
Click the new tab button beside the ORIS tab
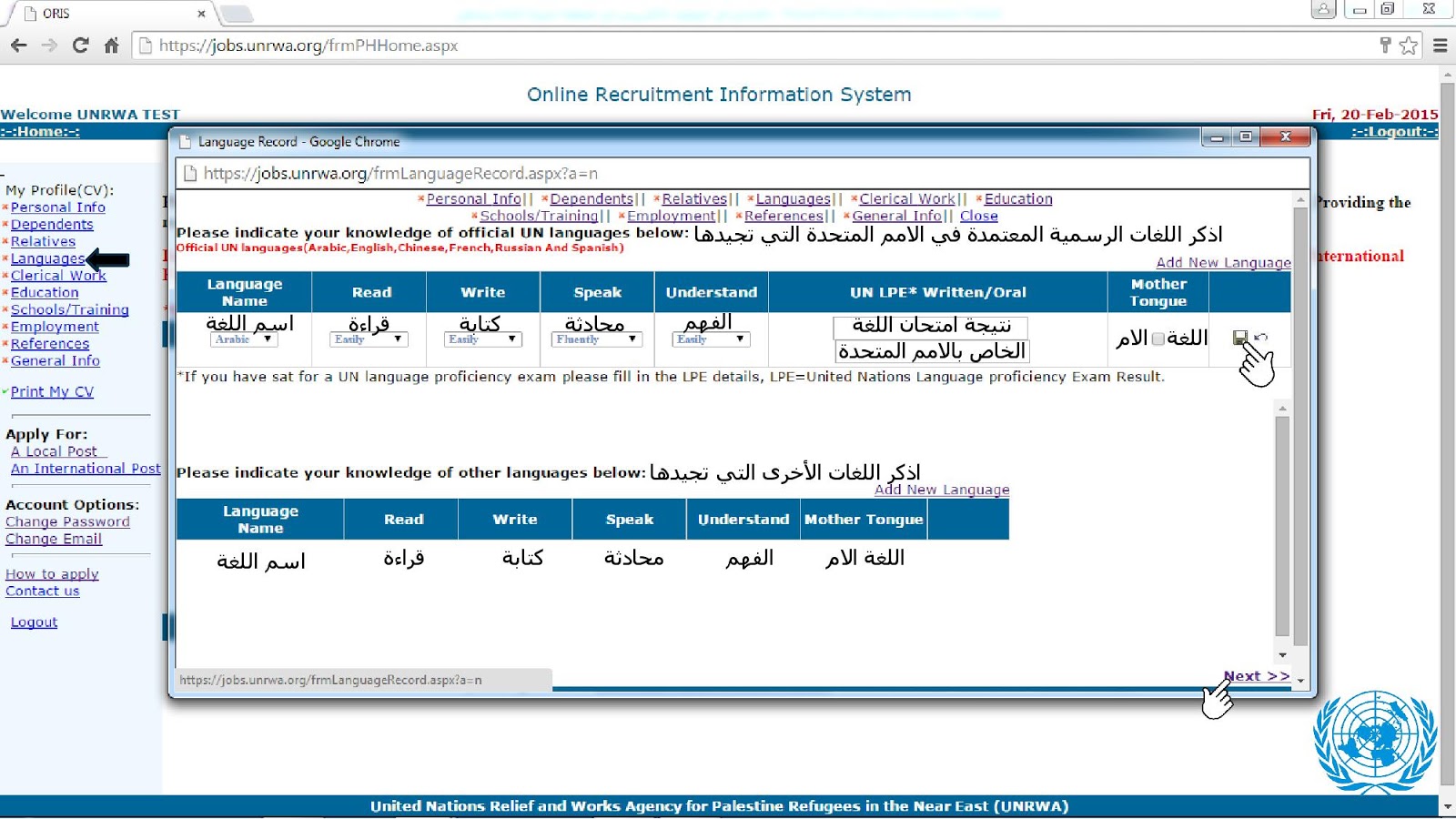point(236,14)
